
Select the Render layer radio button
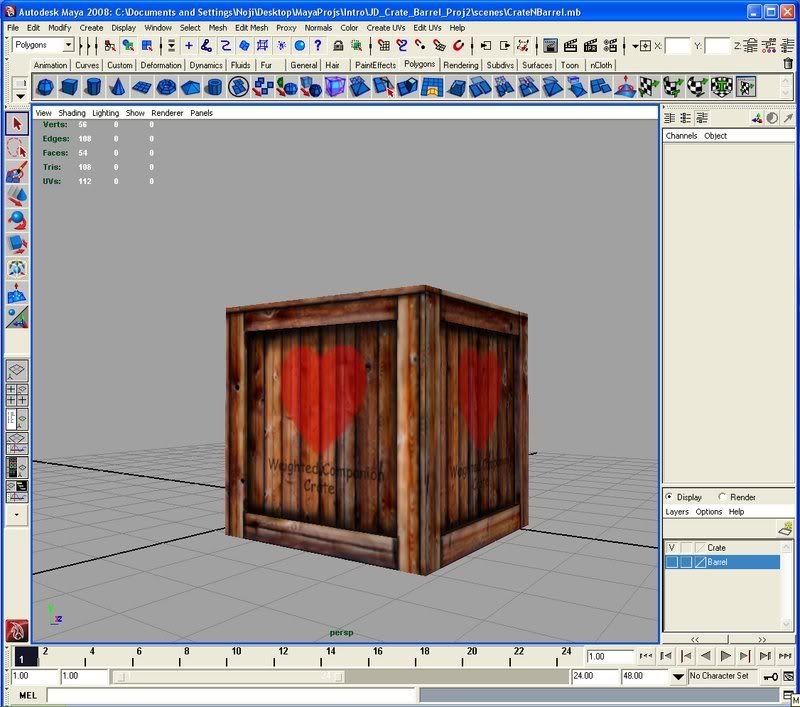click(x=722, y=497)
